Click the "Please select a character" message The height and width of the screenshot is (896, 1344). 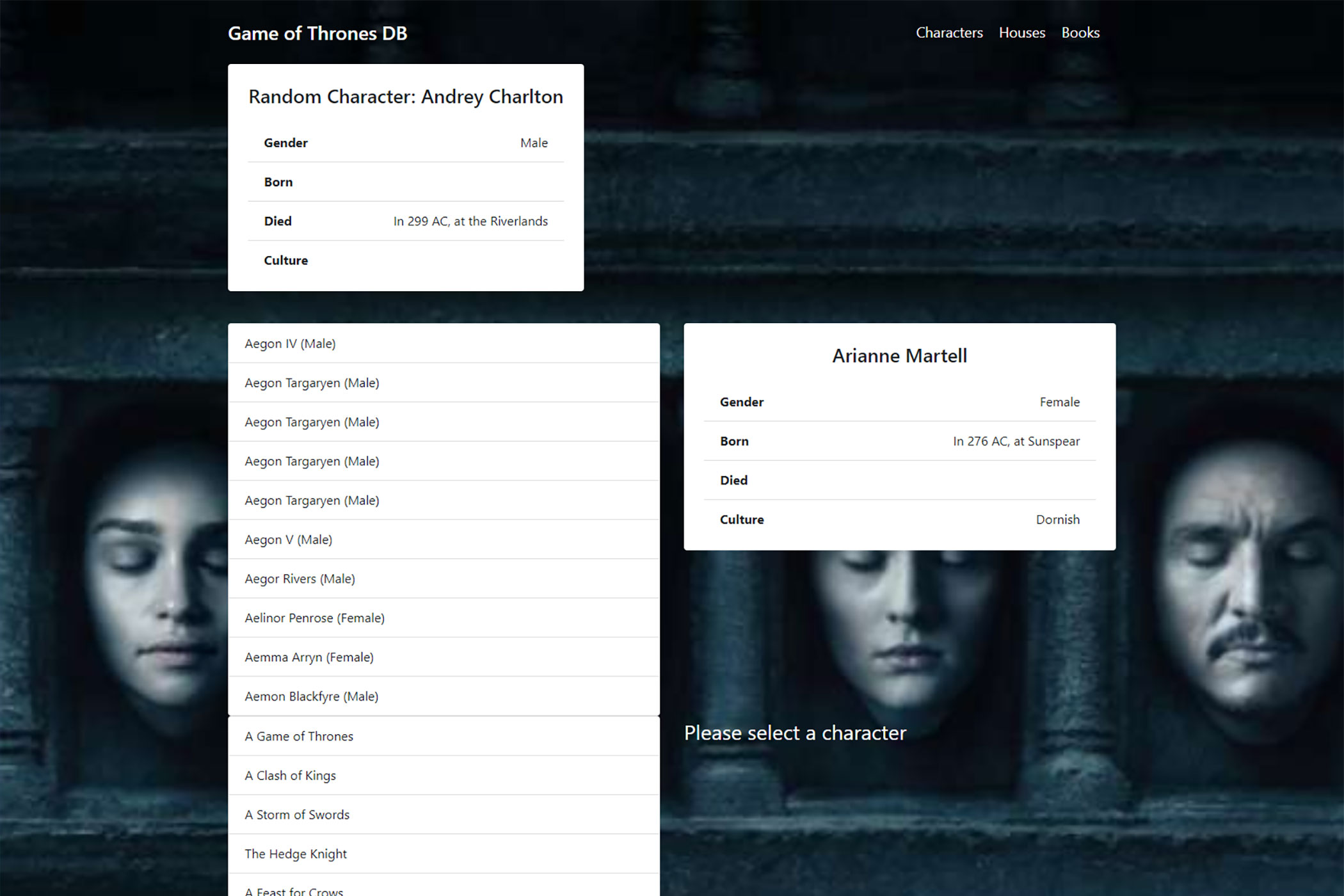pos(795,733)
